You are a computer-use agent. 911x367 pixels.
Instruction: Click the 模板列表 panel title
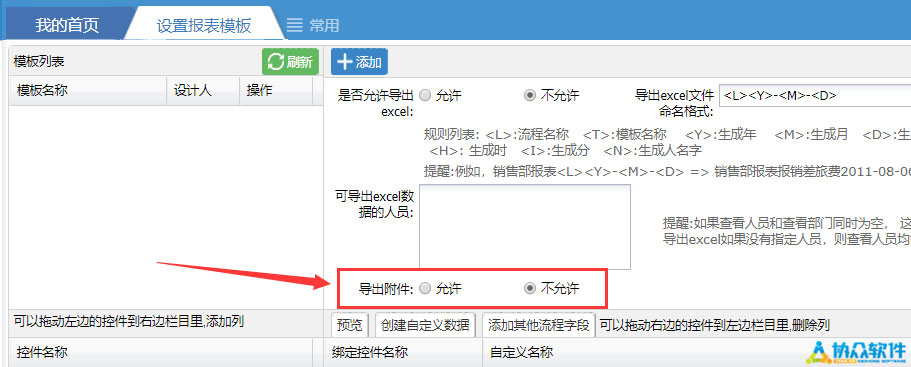tap(39, 61)
